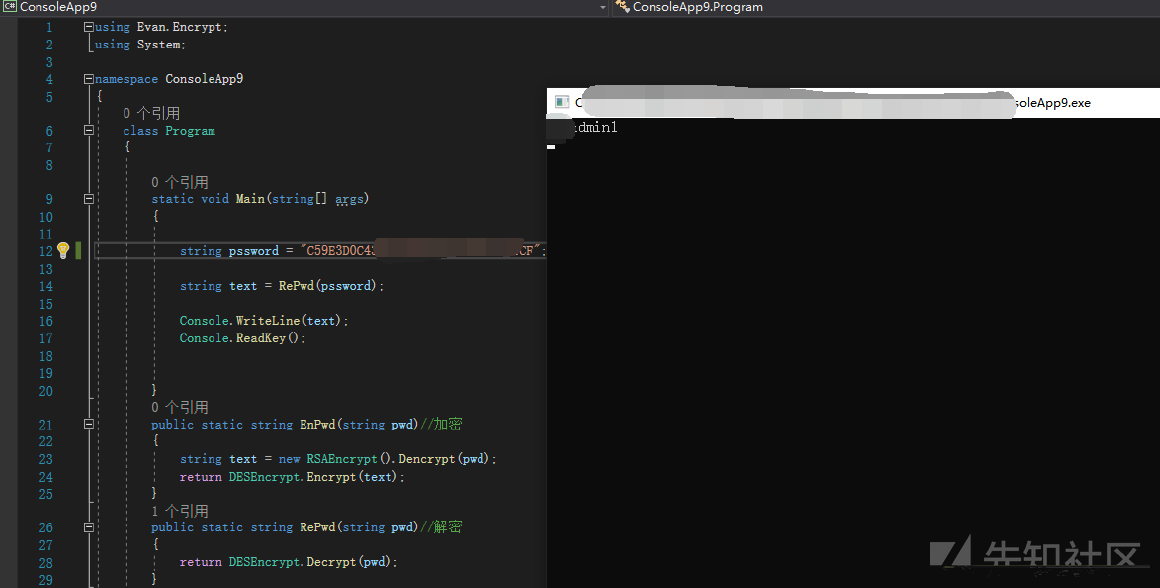Click the 'EnPwd' method name on line 21
Image resolution: width=1160 pixels, height=588 pixels.
pyautogui.click(x=317, y=425)
